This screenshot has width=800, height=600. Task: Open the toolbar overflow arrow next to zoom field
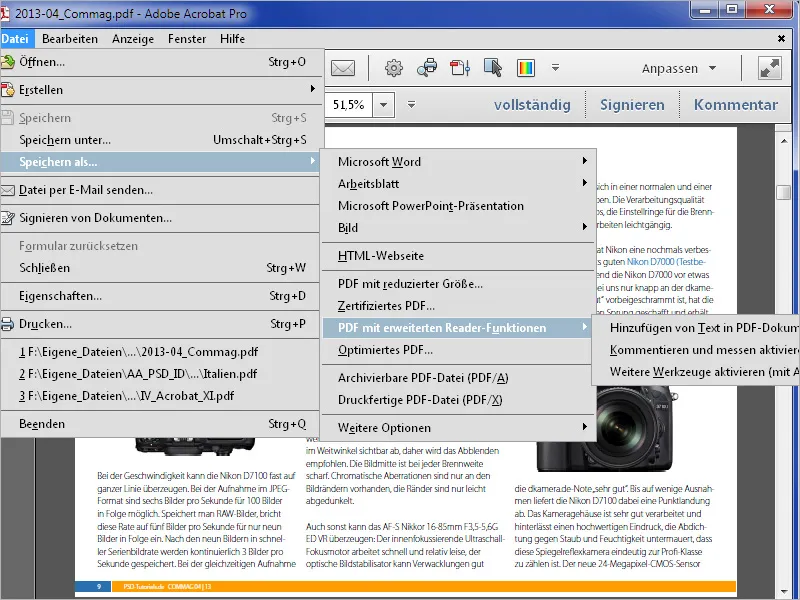(x=411, y=105)
